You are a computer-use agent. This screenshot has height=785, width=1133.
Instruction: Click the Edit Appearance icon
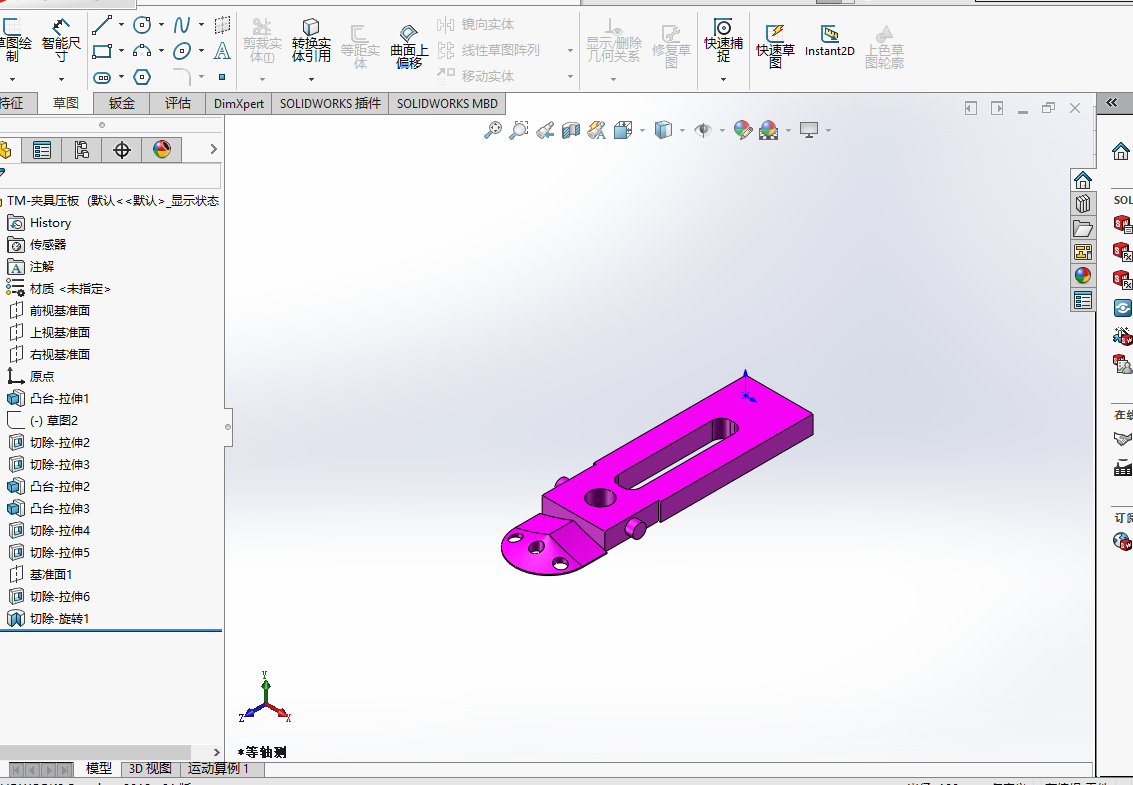[743, 130]
